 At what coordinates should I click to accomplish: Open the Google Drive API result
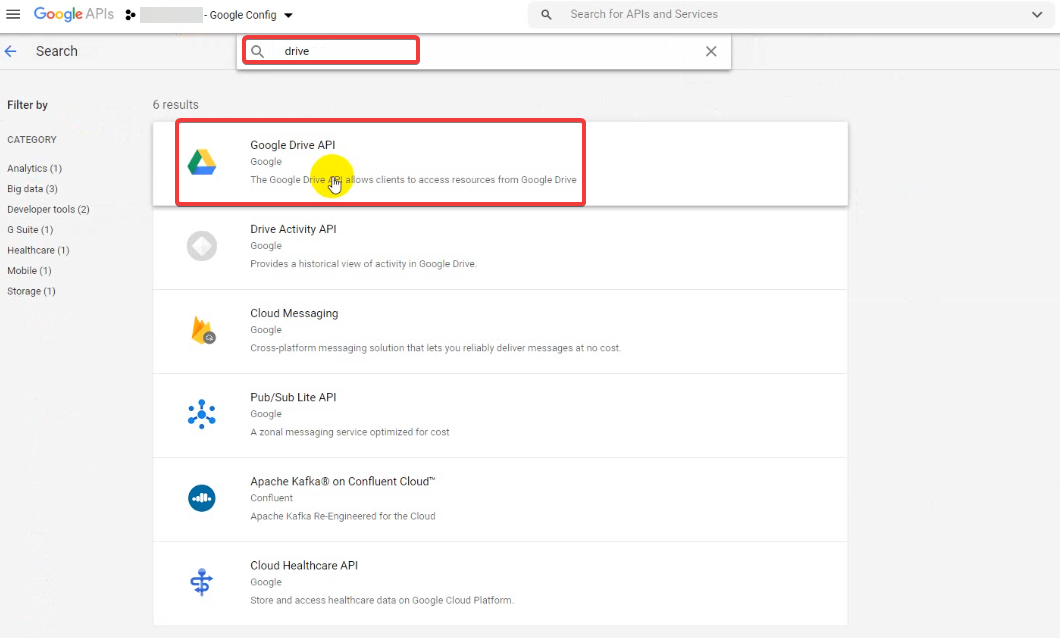pyautogui.click(x=292, y=146)
